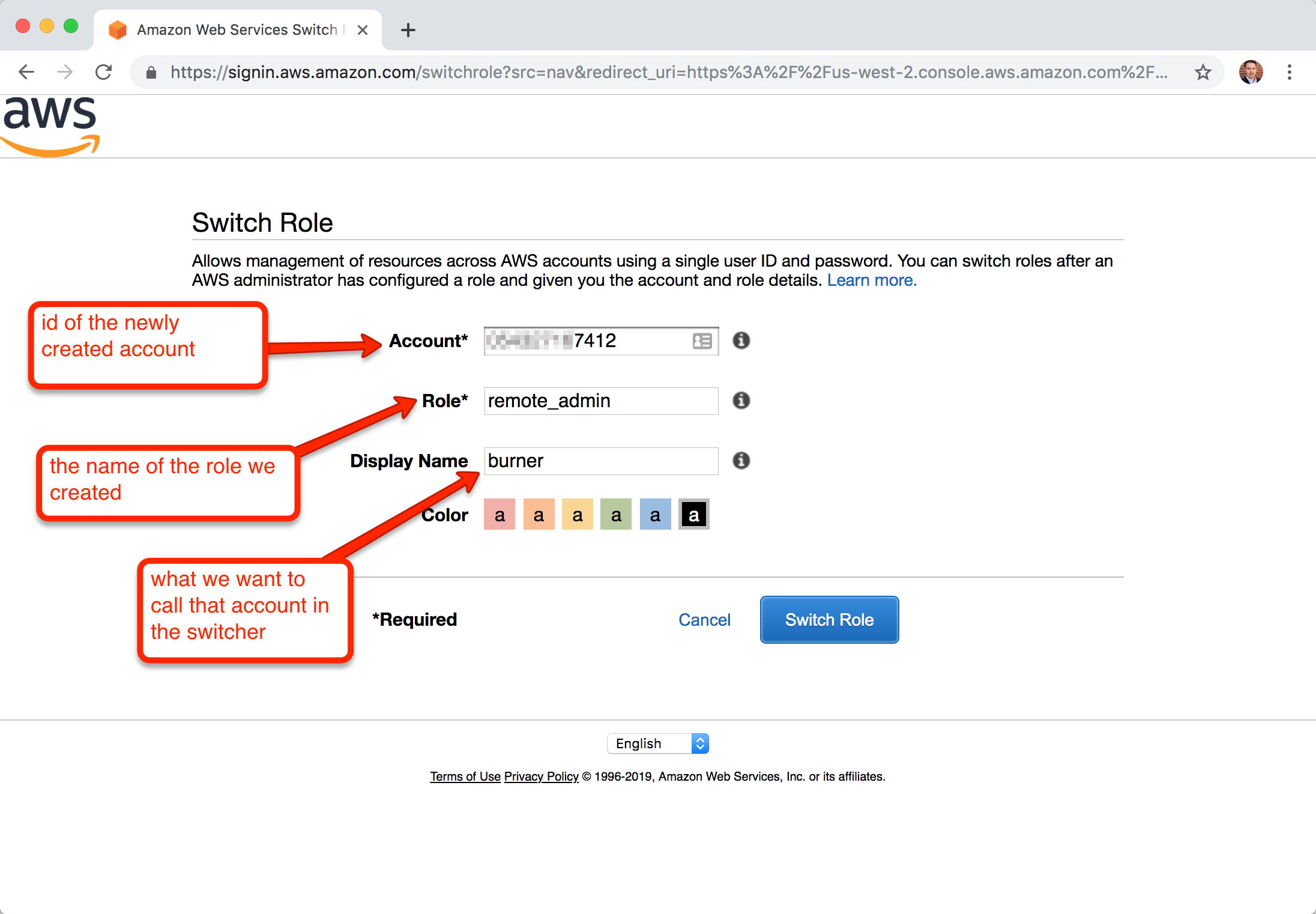Click the AWS logo
Screen dimensions: 1316x914
[x=50, y=126]
